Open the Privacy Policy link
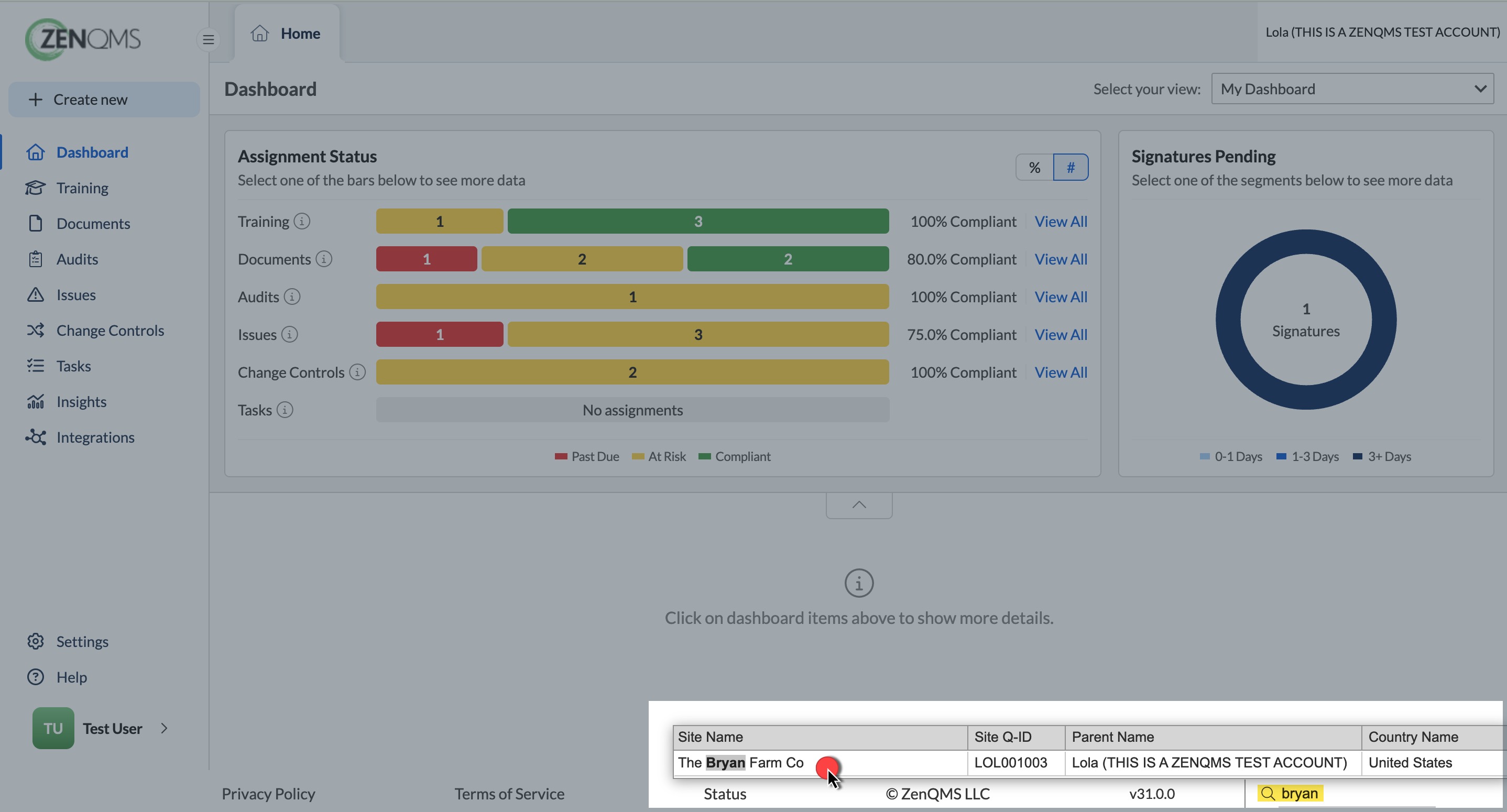Image resolution: width=1507 pixels, height=812 pixels. coord(268,794)
